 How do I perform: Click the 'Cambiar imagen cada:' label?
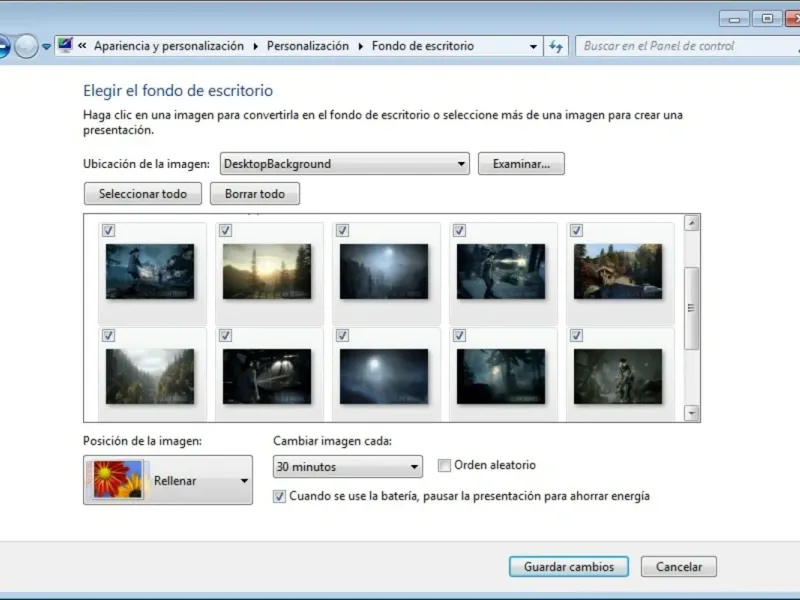333,441
